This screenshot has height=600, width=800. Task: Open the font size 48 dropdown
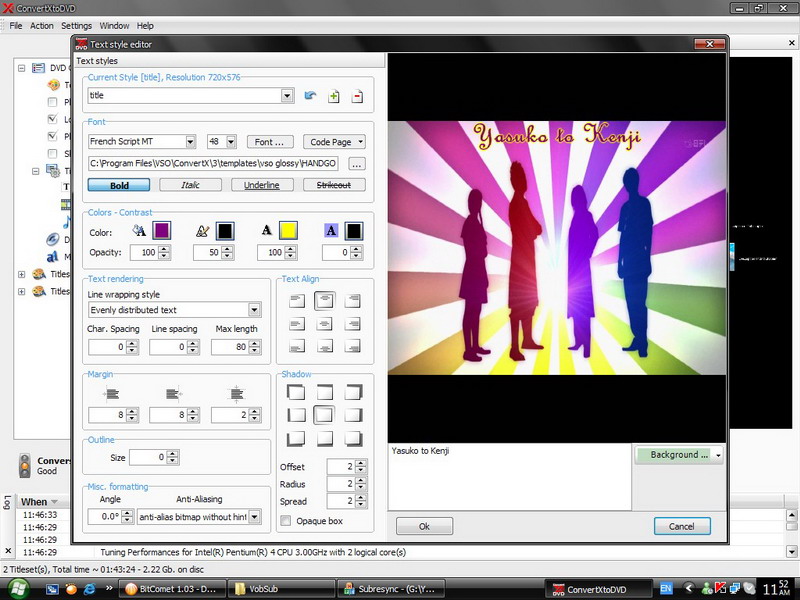[231, 141]
